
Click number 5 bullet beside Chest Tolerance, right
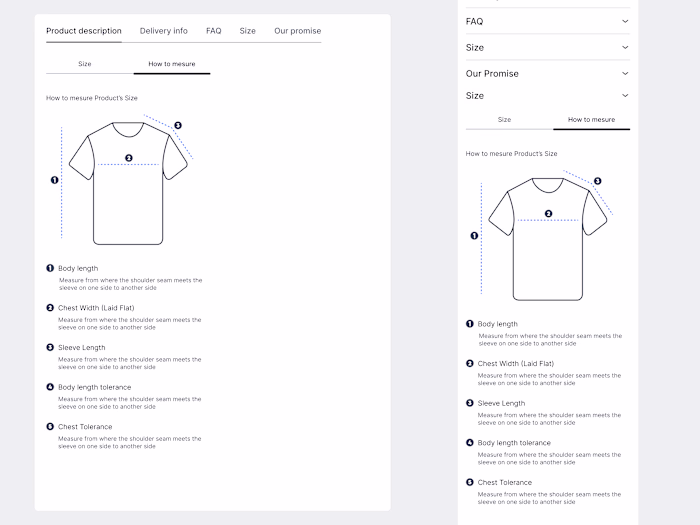tap(470, 482)
